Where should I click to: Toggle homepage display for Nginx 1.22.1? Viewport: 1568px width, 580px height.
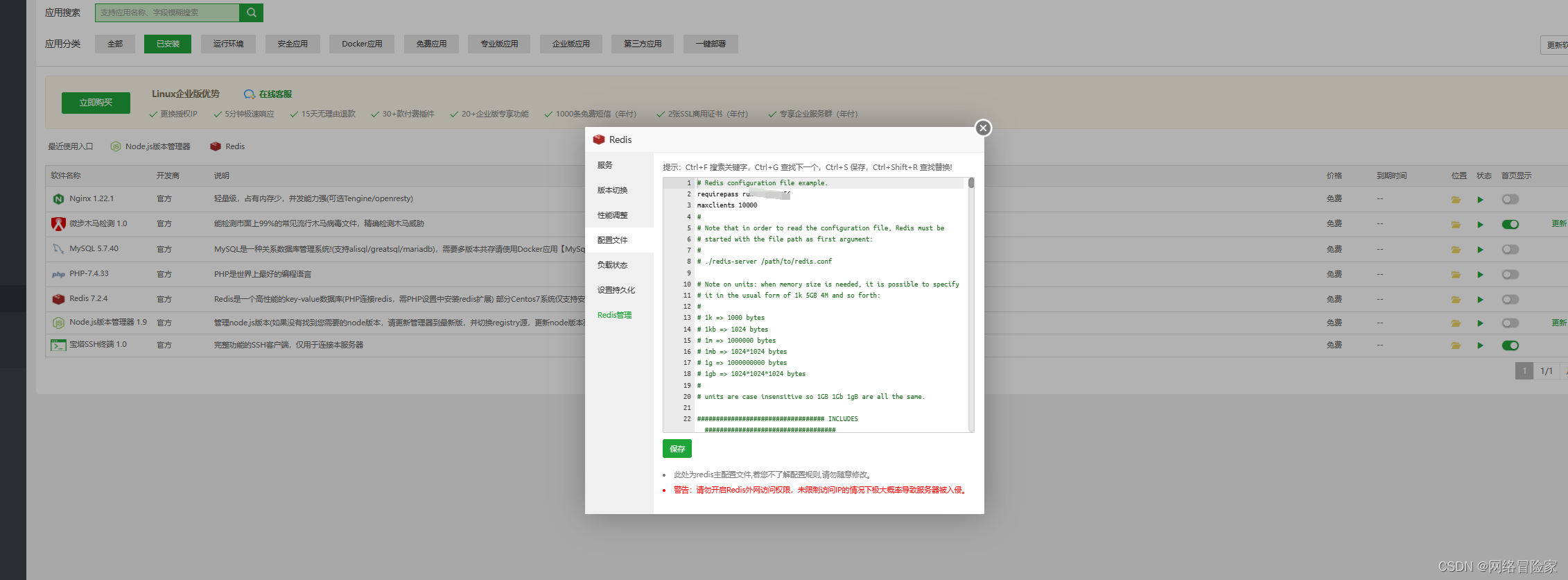click(1510, 199)
